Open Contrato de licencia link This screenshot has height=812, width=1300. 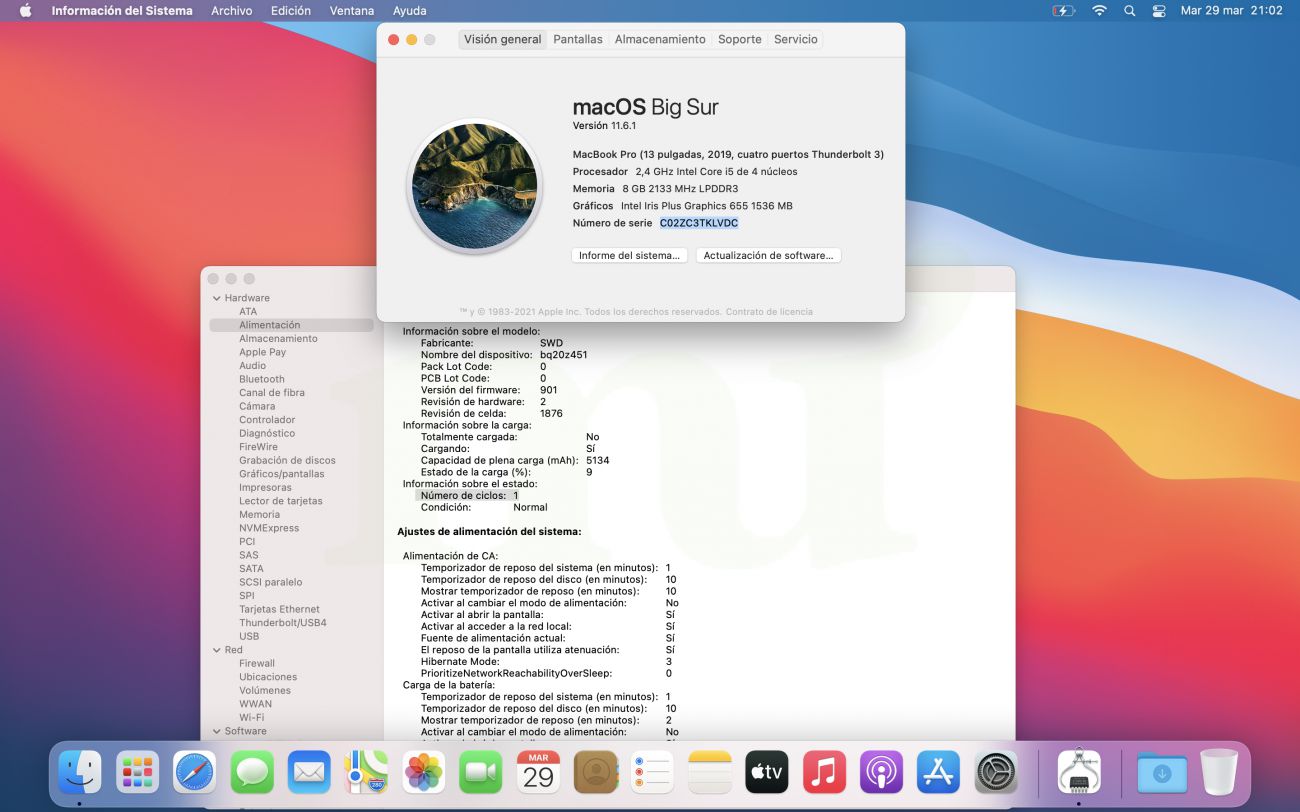pos(769,312)
